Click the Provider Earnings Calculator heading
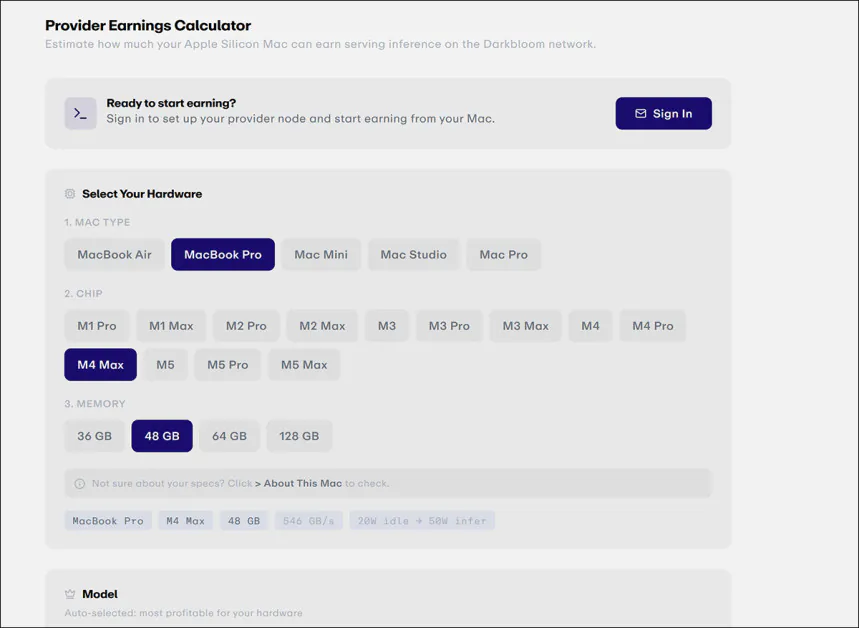Image resolution: width=859 pixels, height=628 pixels. [148, 25]
